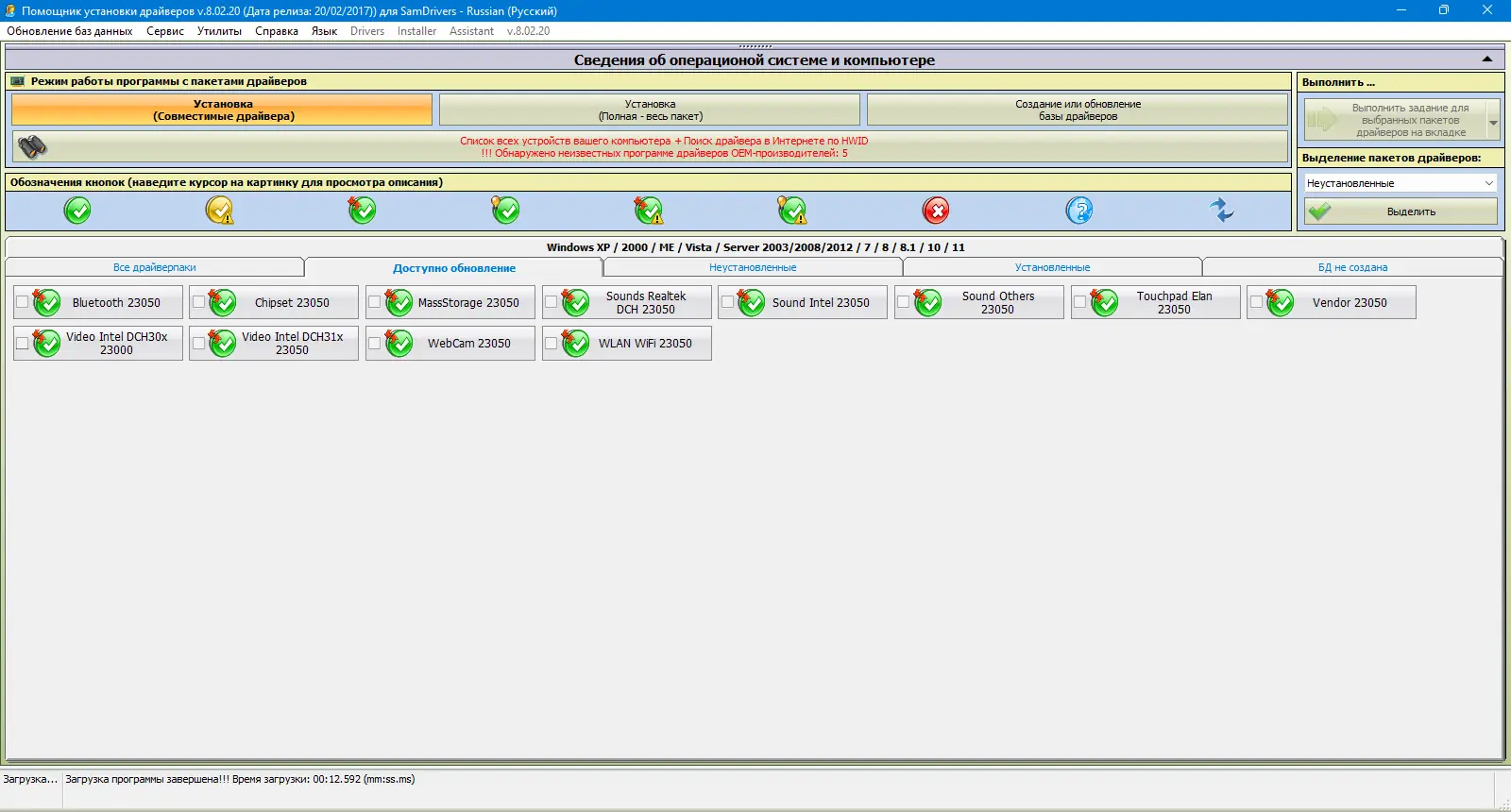
Task: Click the blue refresh arrows legend icon
Action: pos(1222,211)
